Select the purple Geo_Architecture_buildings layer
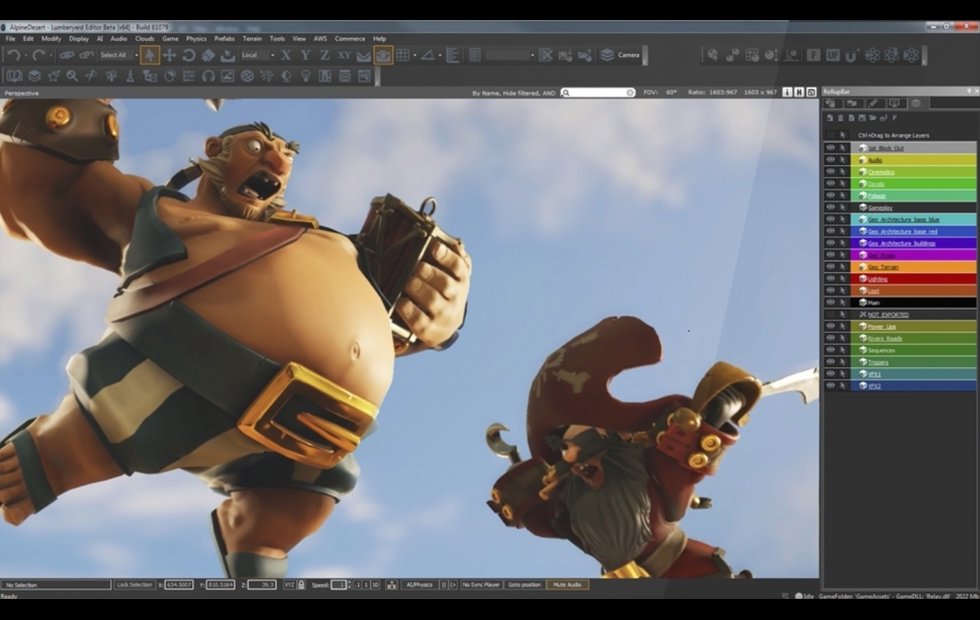Image resolution: width=980 pixels, height=620 pixels. (900, 243)
